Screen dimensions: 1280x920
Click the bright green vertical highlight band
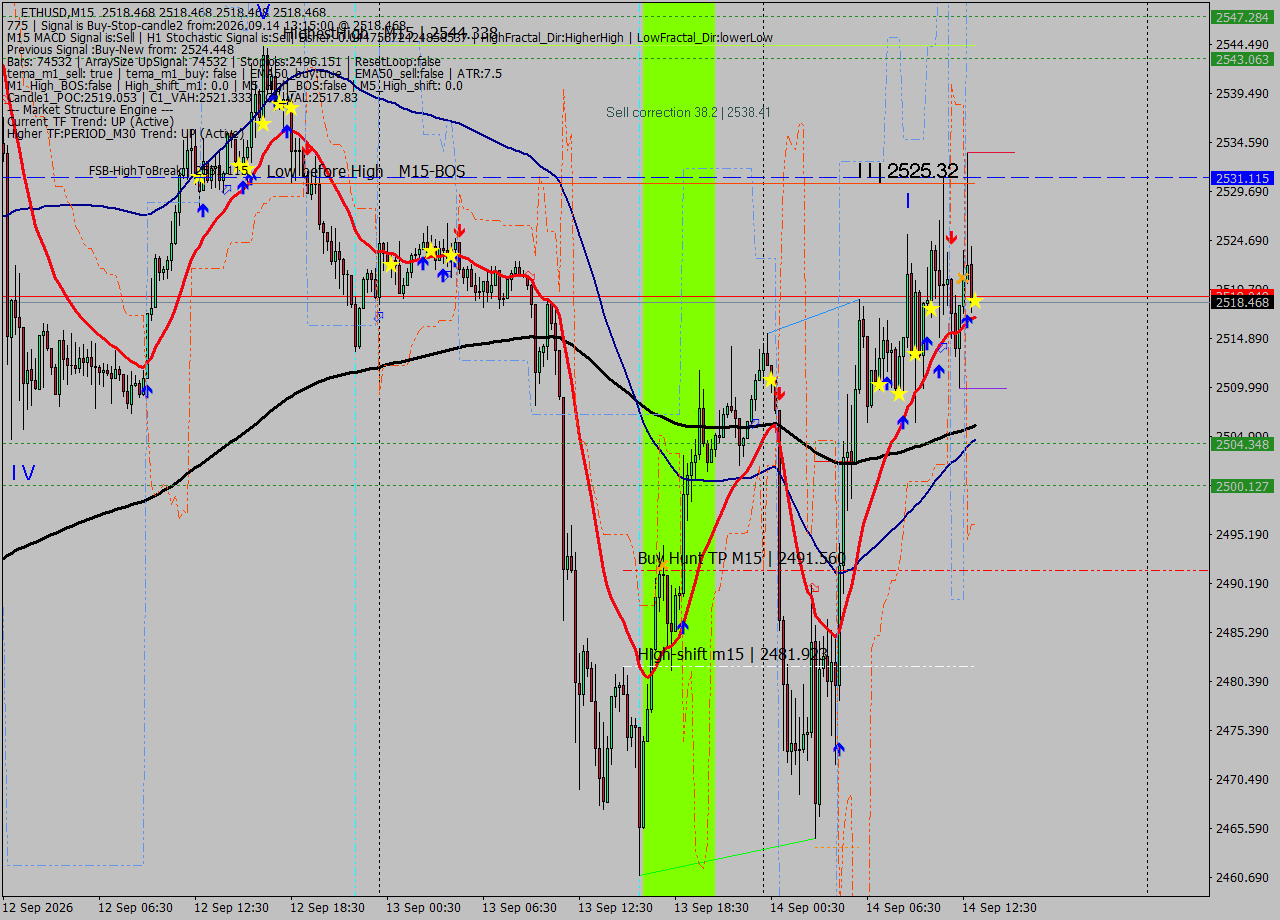679,449
